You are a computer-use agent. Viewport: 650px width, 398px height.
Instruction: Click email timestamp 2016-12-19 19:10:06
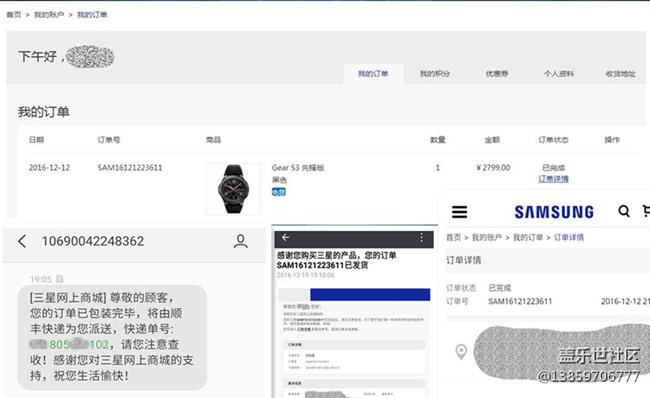tap(306, 275)
